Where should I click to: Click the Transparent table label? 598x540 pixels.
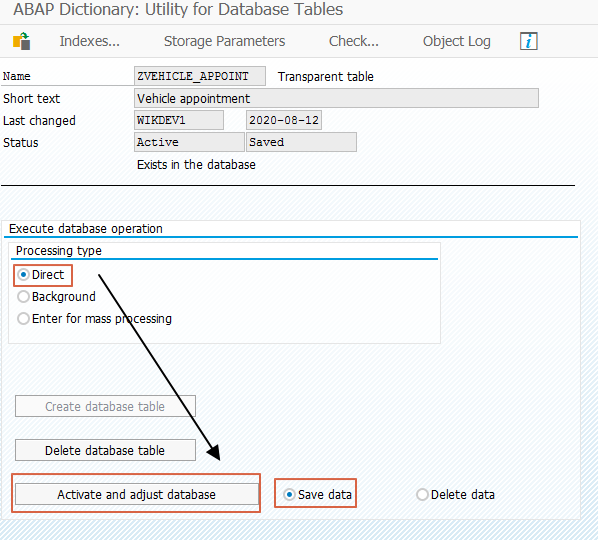325,77
